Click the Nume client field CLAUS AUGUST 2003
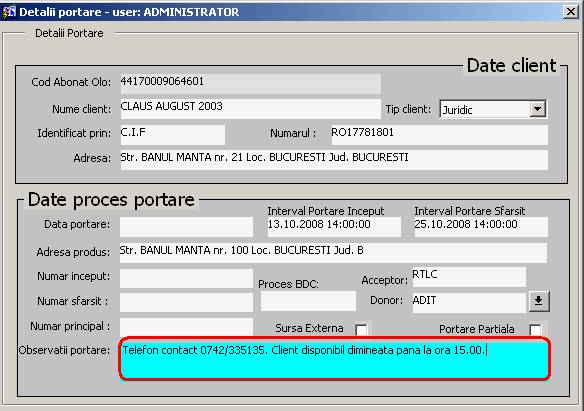This screenshot has width=584, height=411. [250, 109]
